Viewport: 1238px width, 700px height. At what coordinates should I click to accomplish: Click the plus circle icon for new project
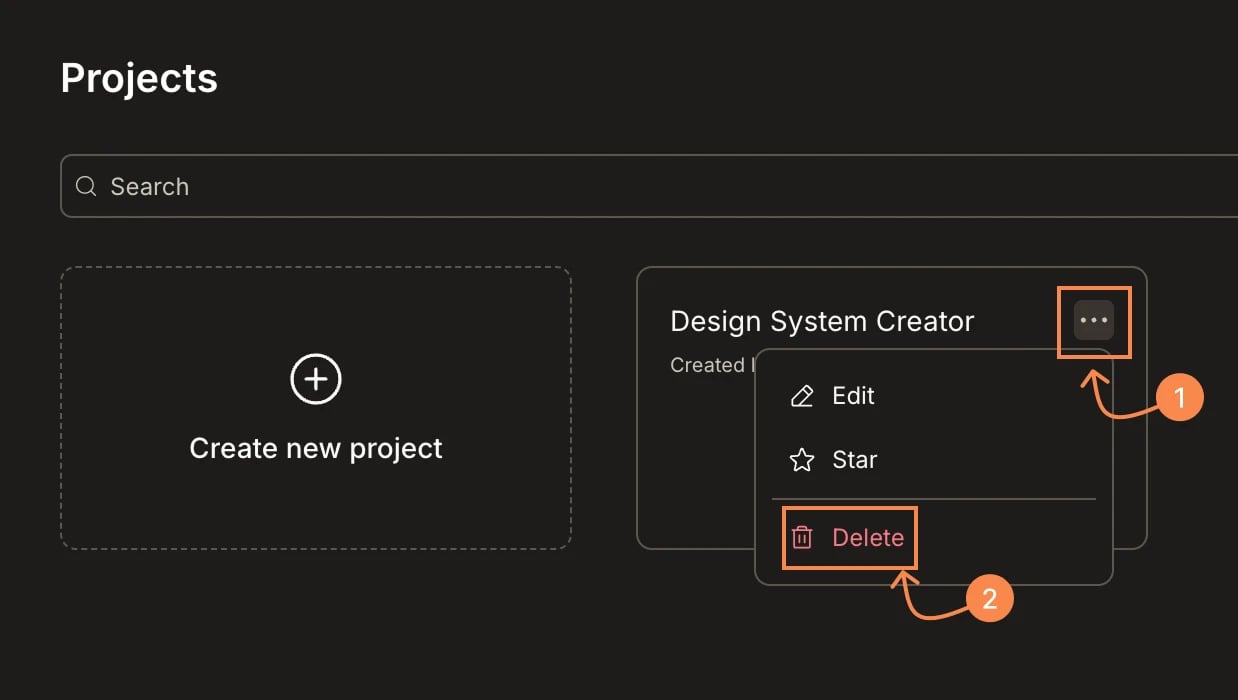316,379
